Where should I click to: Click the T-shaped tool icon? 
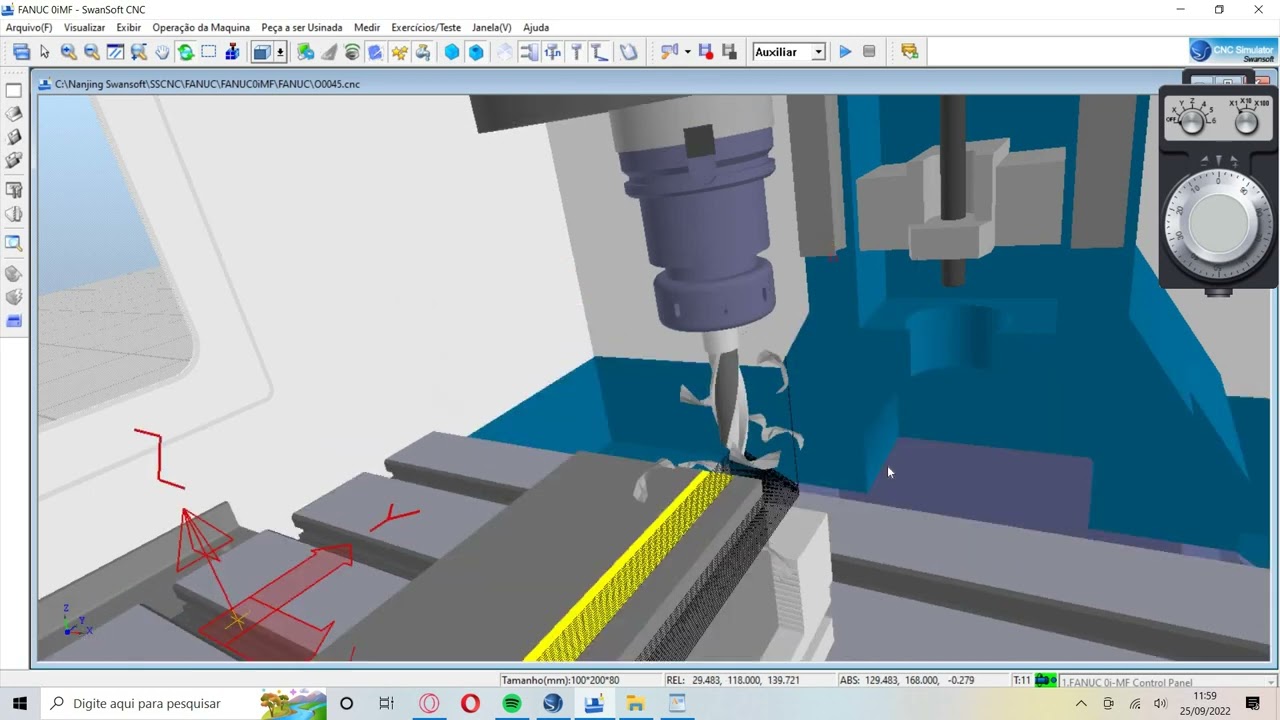point(576,52)
